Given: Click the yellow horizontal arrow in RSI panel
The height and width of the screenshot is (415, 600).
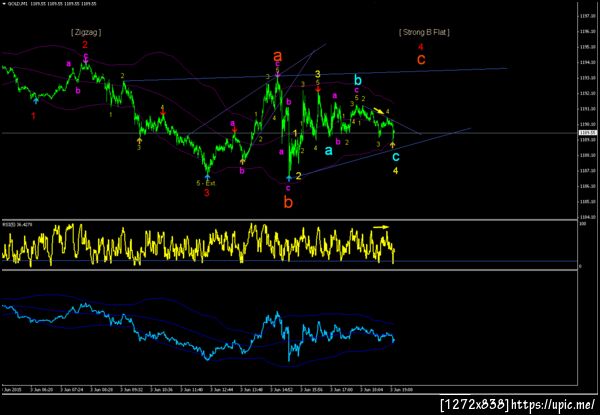Looking at the screenshot, I should [381, 227].
